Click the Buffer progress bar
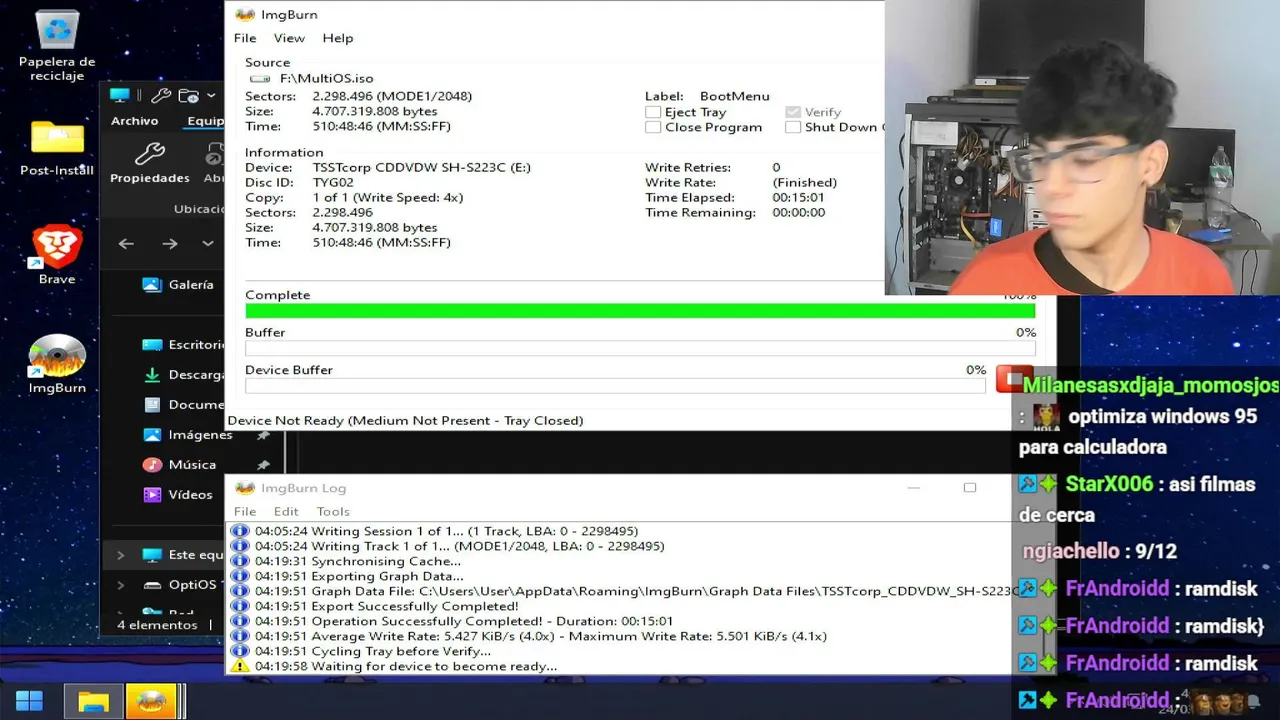 pyautogui.click(x=640, y=348)
